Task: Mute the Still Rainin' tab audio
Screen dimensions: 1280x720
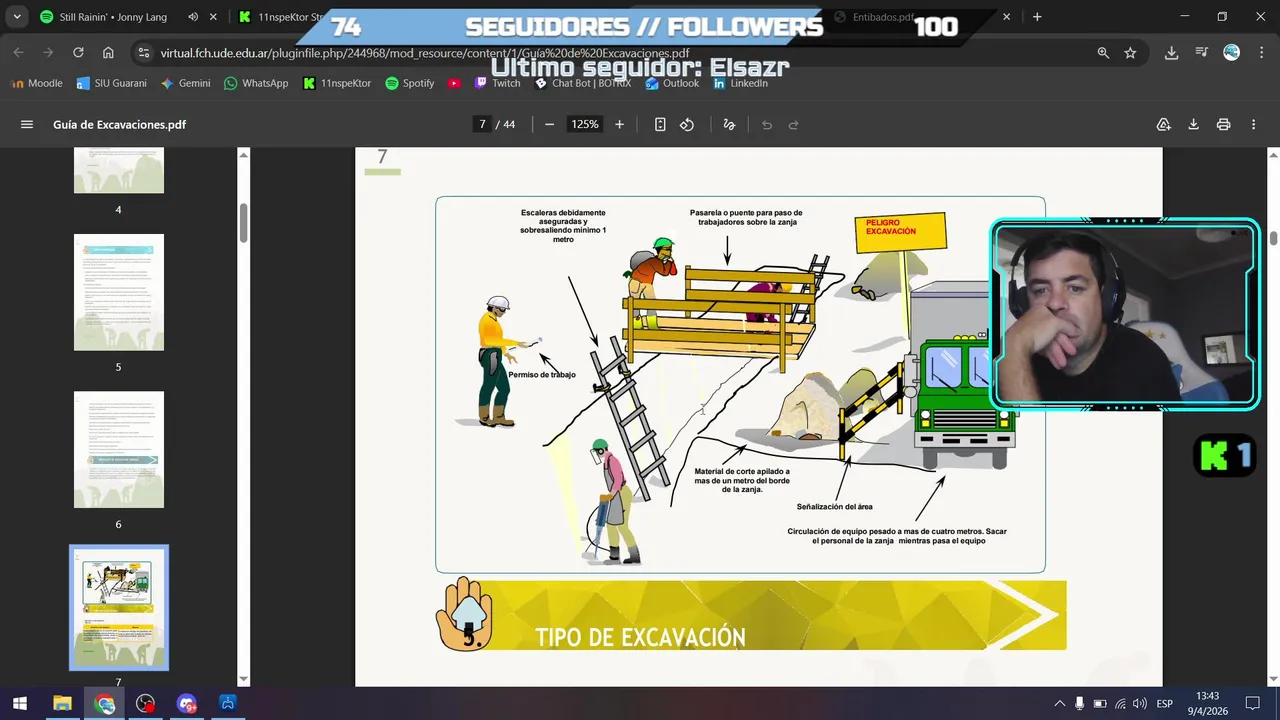Action: pyautogui.click(x=193, y=17)
